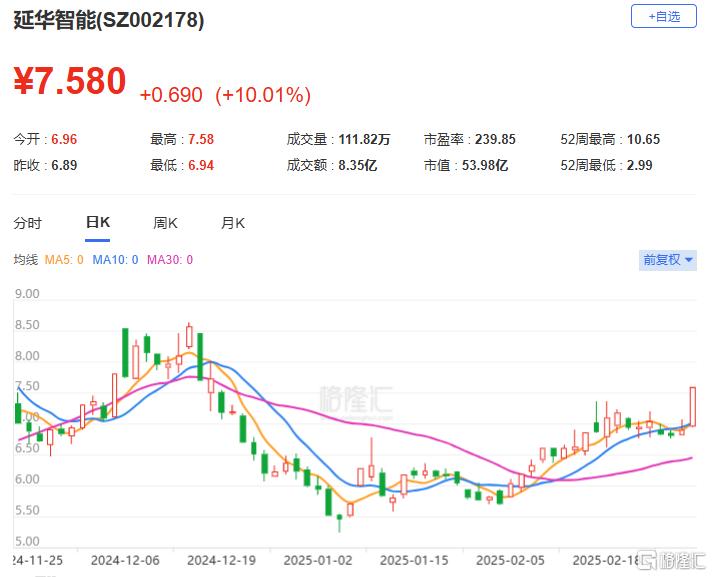Open the 前复权 adjustment dropdown
Screen dimensions: 712x577
pos(668,260)
